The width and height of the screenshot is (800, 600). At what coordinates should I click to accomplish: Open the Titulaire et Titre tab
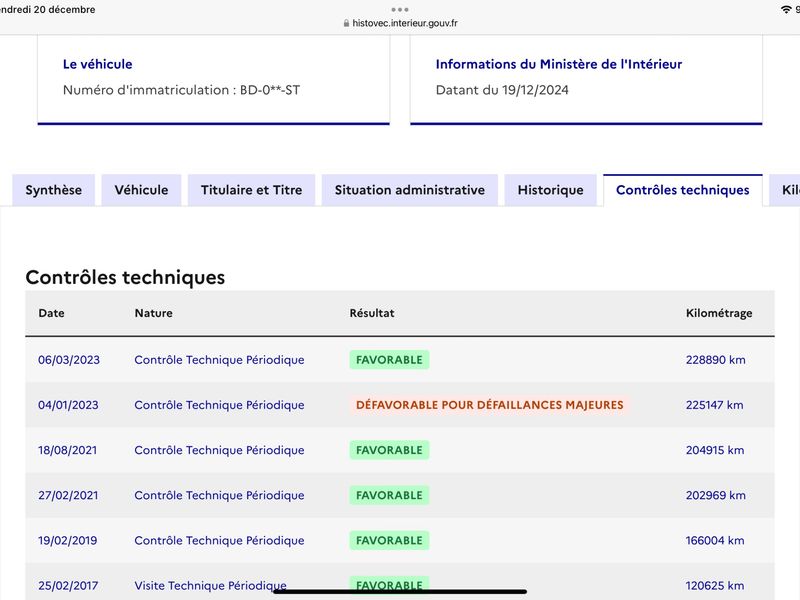[x=252, y=190]
